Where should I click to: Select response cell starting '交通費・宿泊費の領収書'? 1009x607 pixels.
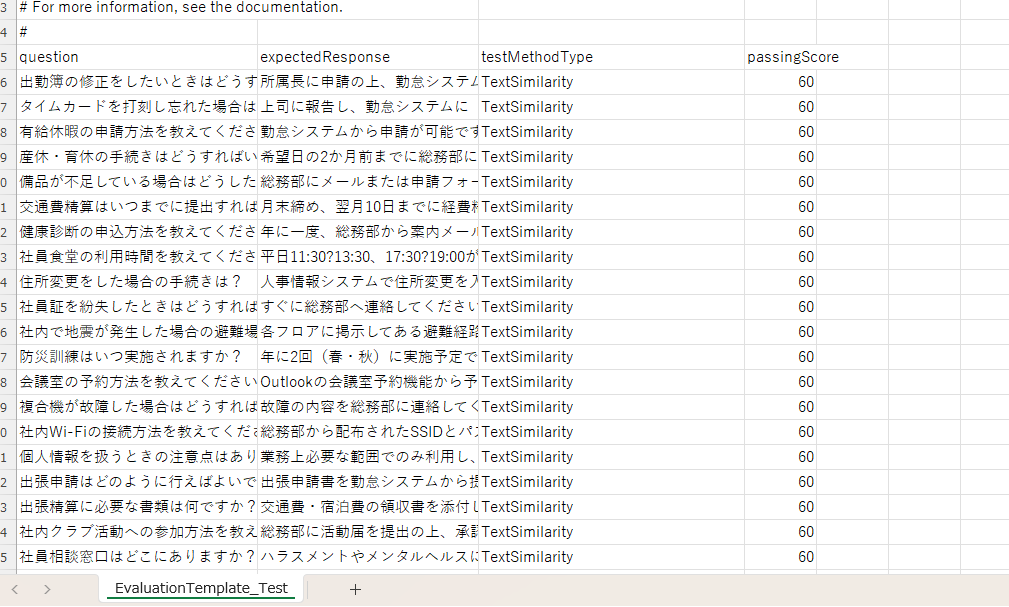(368, 507)
